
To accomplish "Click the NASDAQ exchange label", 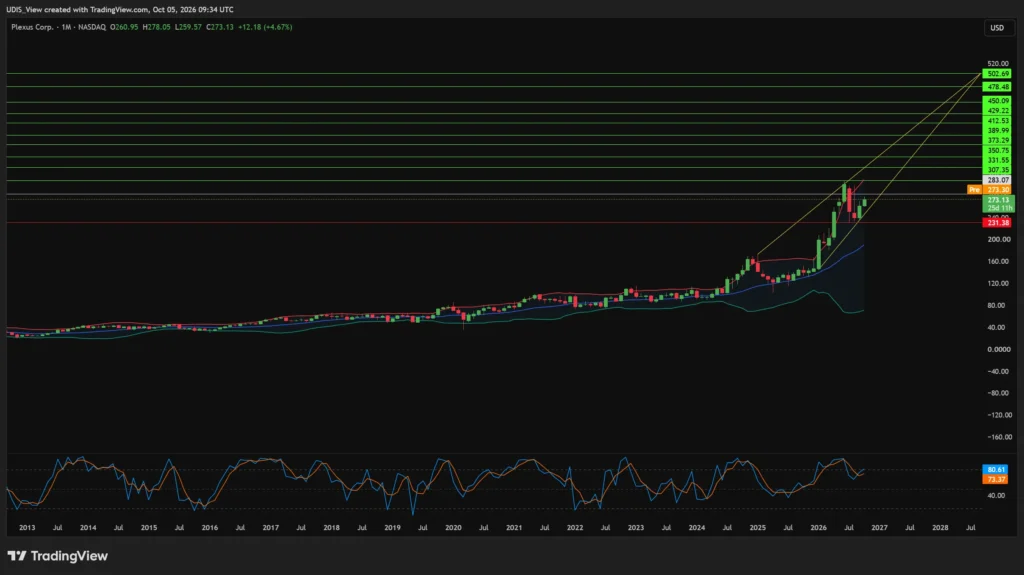I will [x=91, y=27].
